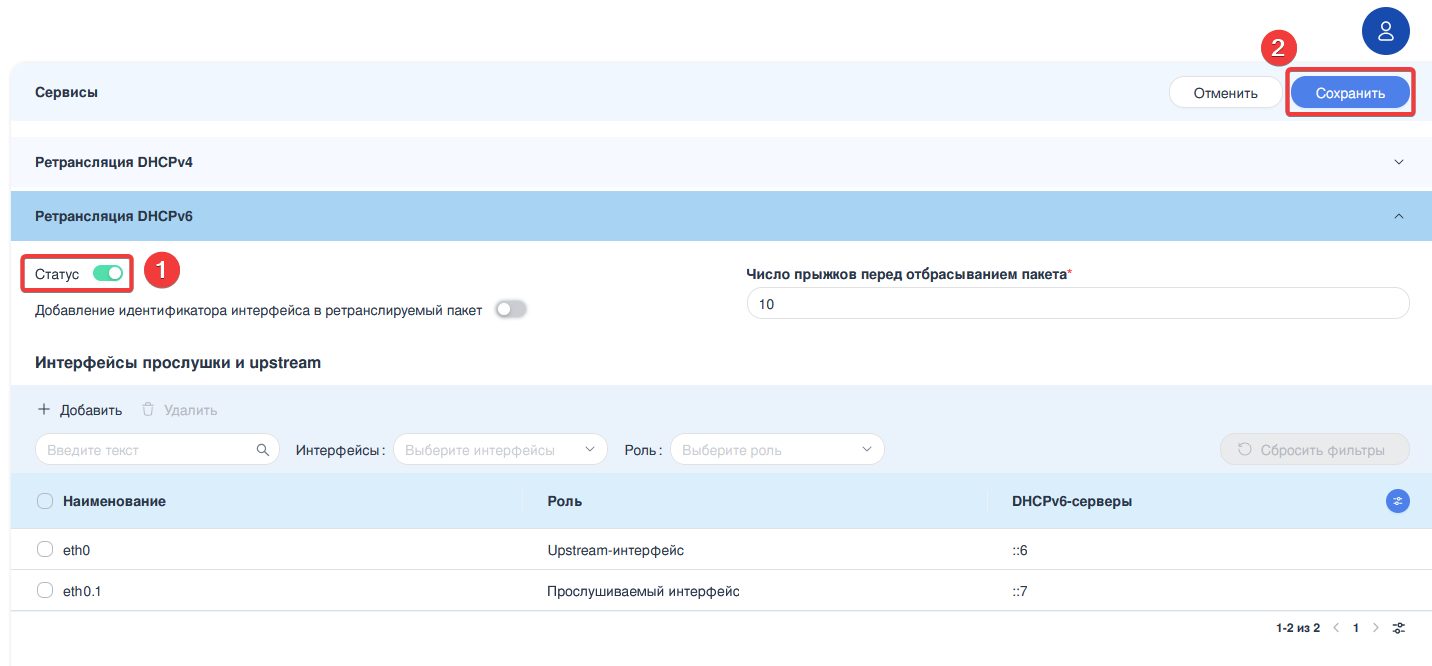The image size is (1432, 666).
Task: Click the trash icon to delete
Action: click(148, 410)
